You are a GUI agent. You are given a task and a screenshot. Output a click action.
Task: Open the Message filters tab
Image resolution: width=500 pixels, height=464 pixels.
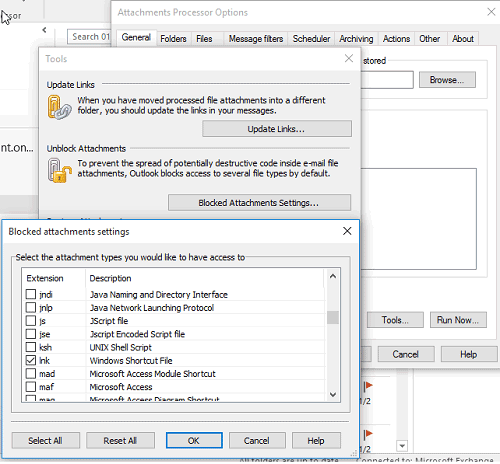tap(256, 39)
